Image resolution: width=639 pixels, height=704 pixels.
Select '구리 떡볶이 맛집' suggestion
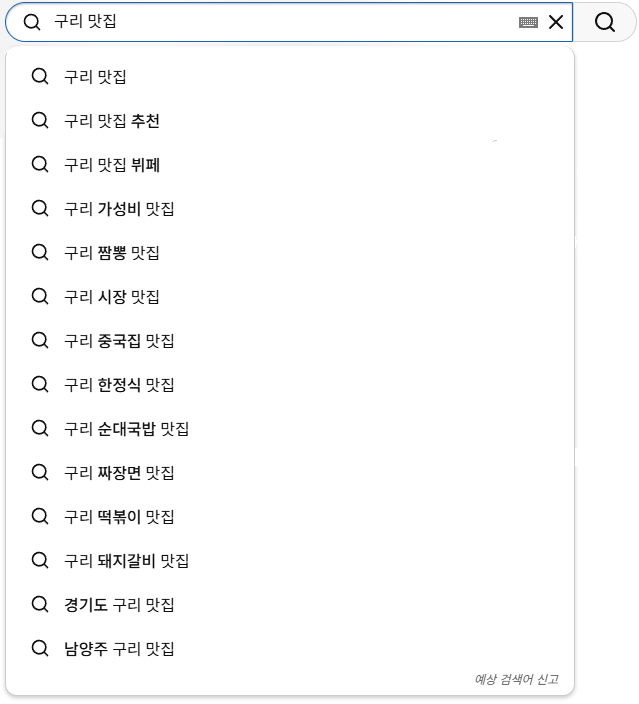tap(119, 517)
